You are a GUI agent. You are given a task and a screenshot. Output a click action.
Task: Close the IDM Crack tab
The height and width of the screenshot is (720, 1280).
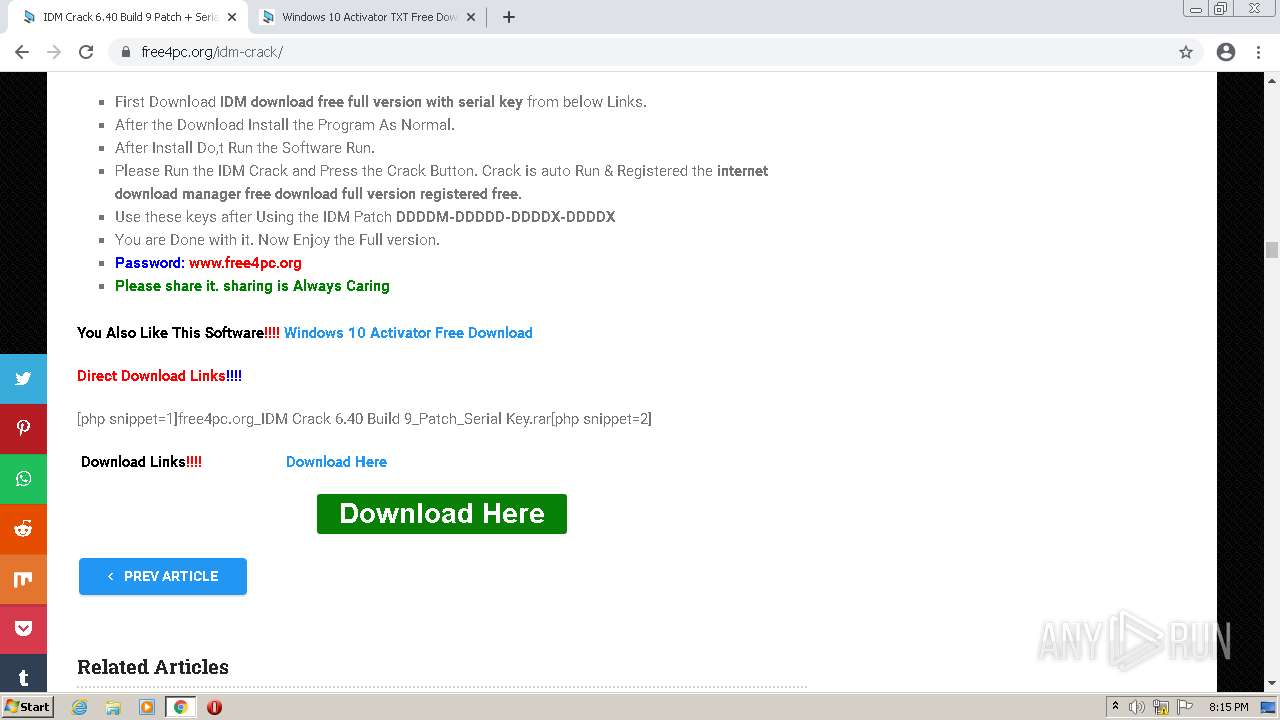click(231, 17)
